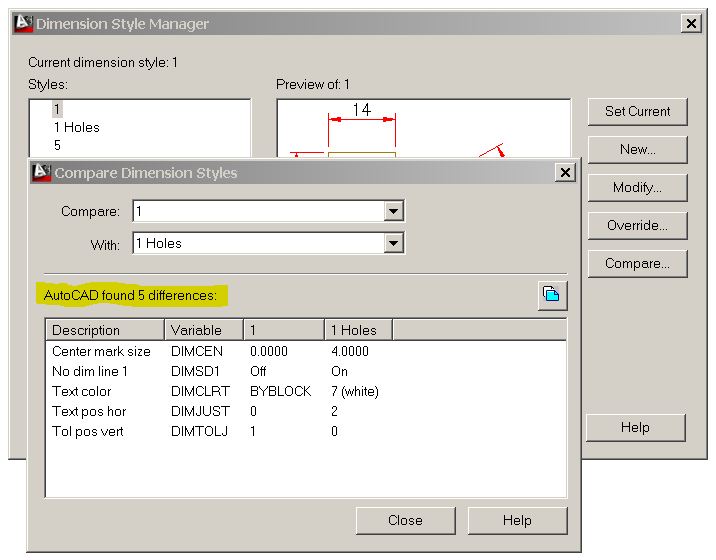The width and height of the screenshot is (716, 560).
Task: Click the DIMJUST variable cell
Action: coord(200,412)
